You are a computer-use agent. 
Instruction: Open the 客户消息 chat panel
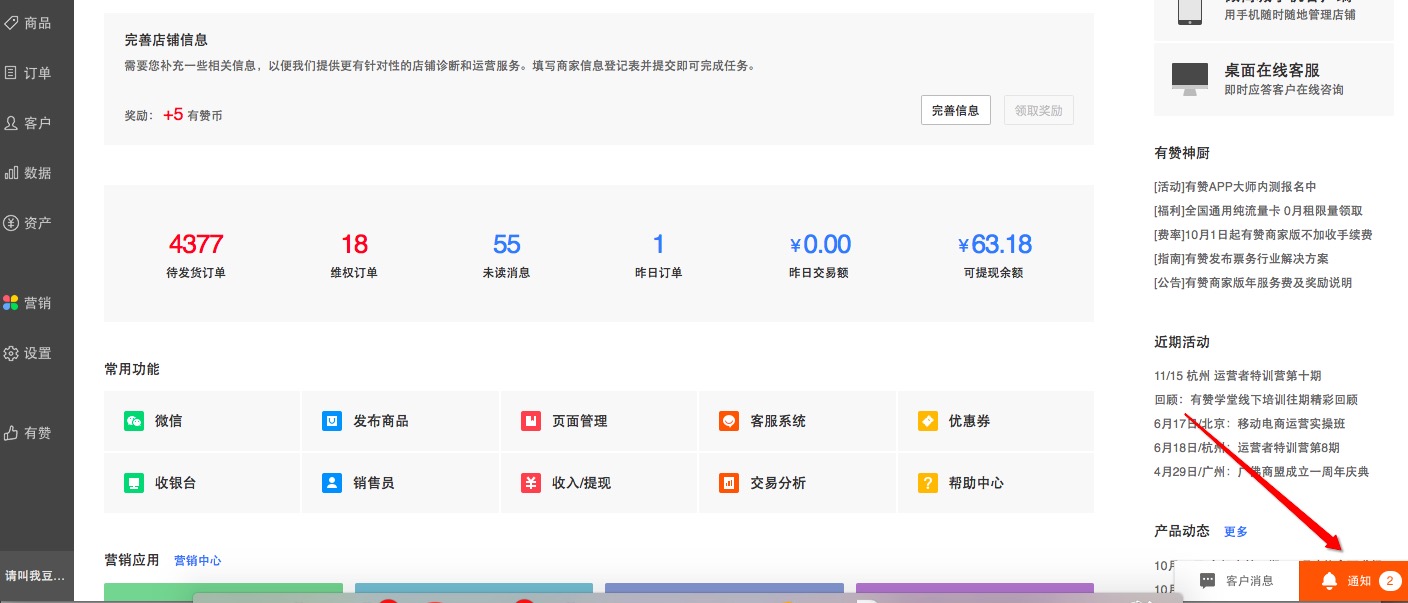click(1236, 581)
